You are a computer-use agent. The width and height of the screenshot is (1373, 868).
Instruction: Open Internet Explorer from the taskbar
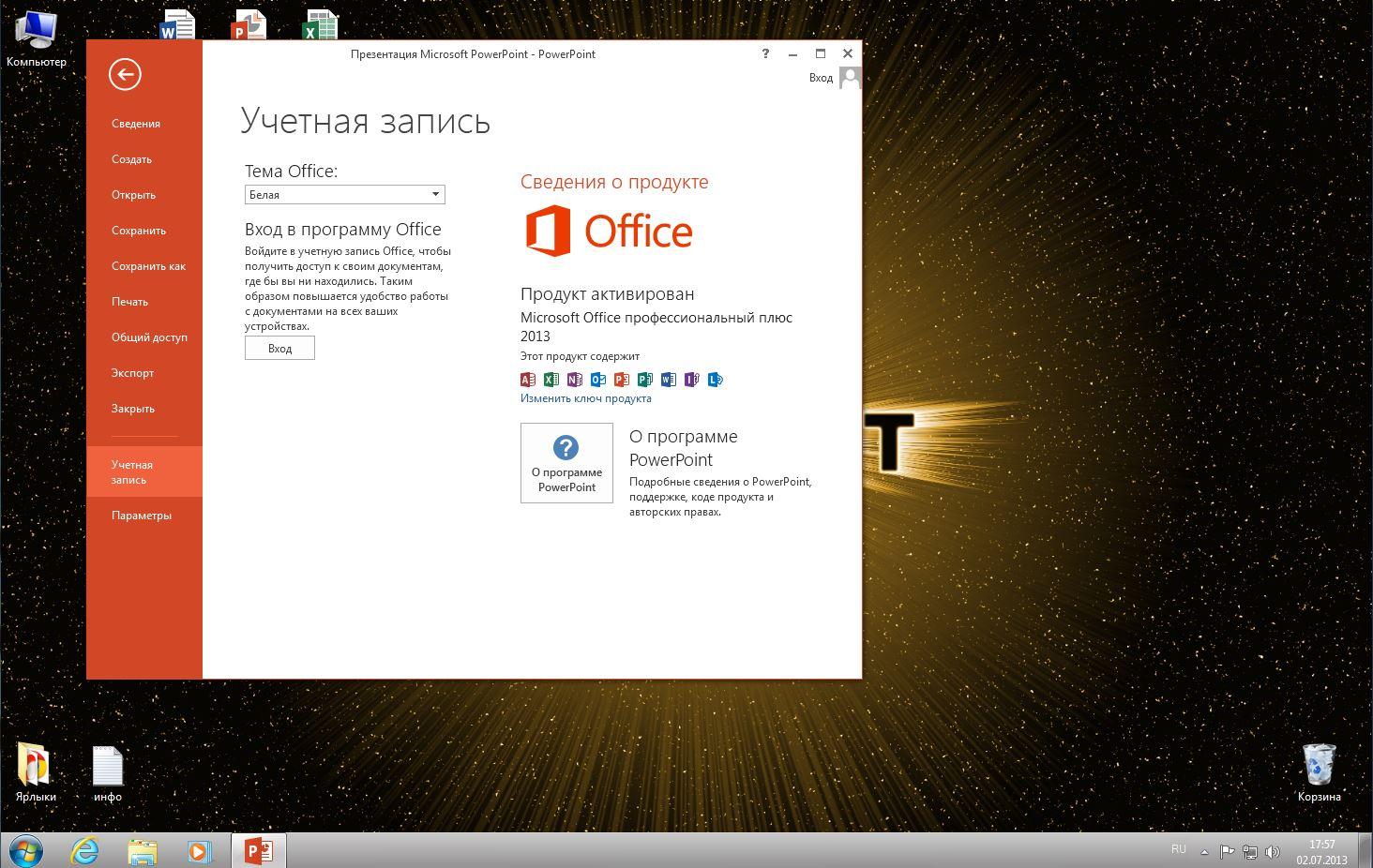[x=85, y=851]
